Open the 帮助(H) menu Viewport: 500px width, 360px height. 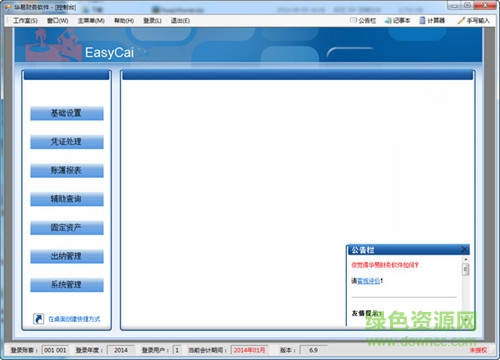point(124,21)
